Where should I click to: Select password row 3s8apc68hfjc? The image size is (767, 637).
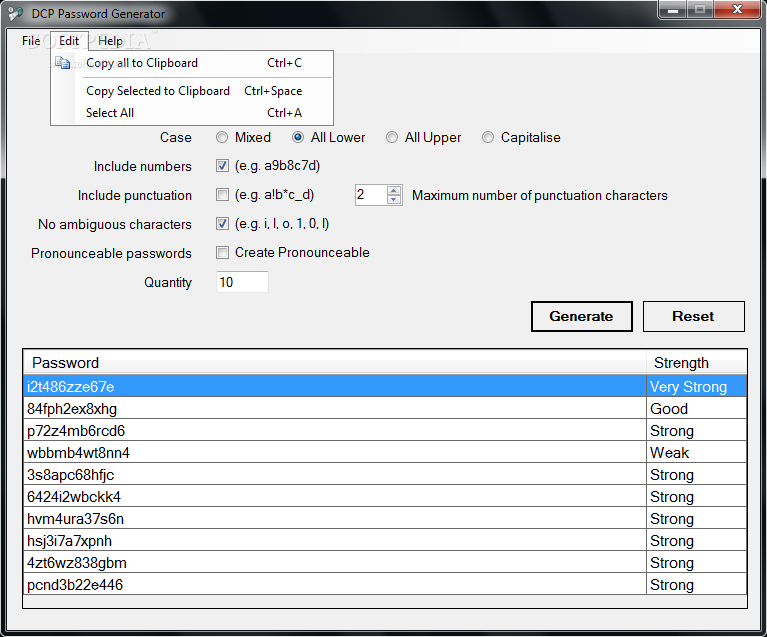click(x=335, y=475)
